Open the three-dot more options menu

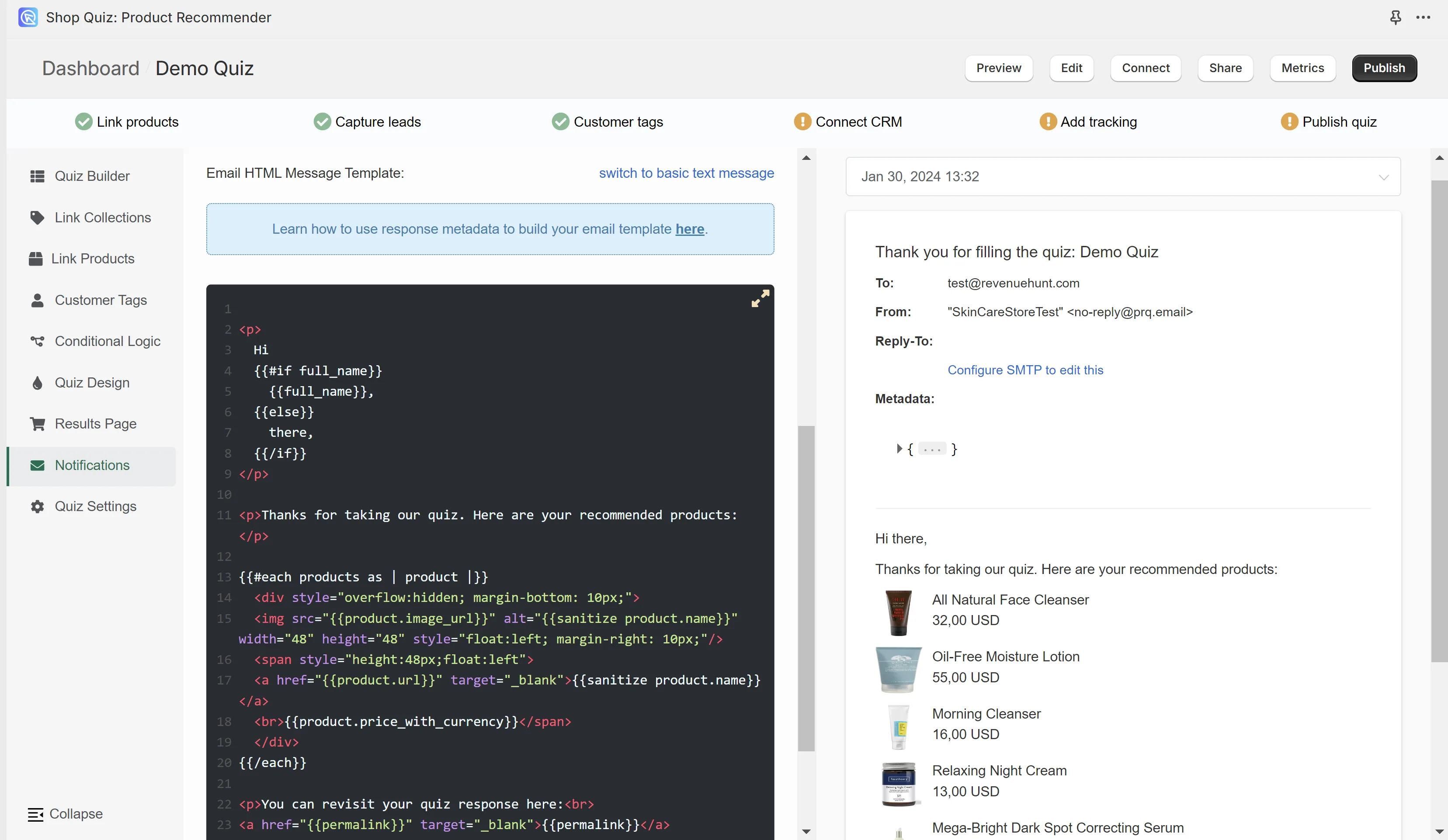click(1423, 17)
